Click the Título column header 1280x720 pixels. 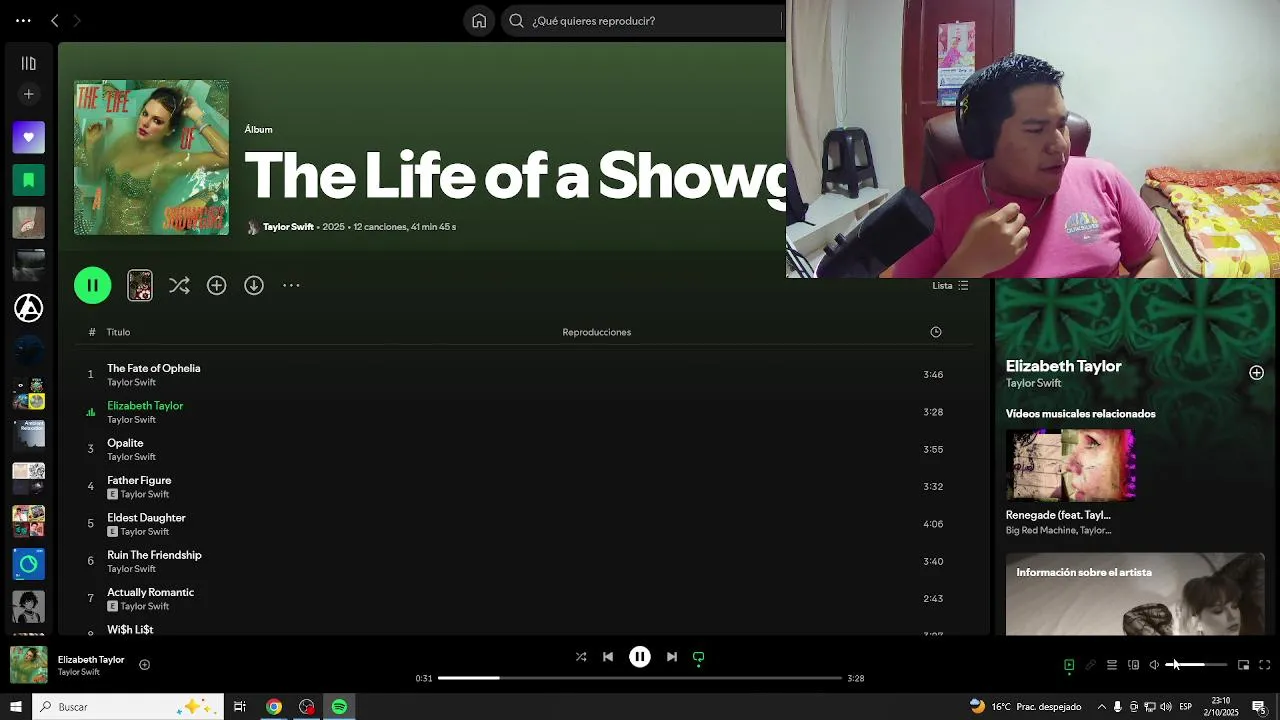(x=118, y=332)
